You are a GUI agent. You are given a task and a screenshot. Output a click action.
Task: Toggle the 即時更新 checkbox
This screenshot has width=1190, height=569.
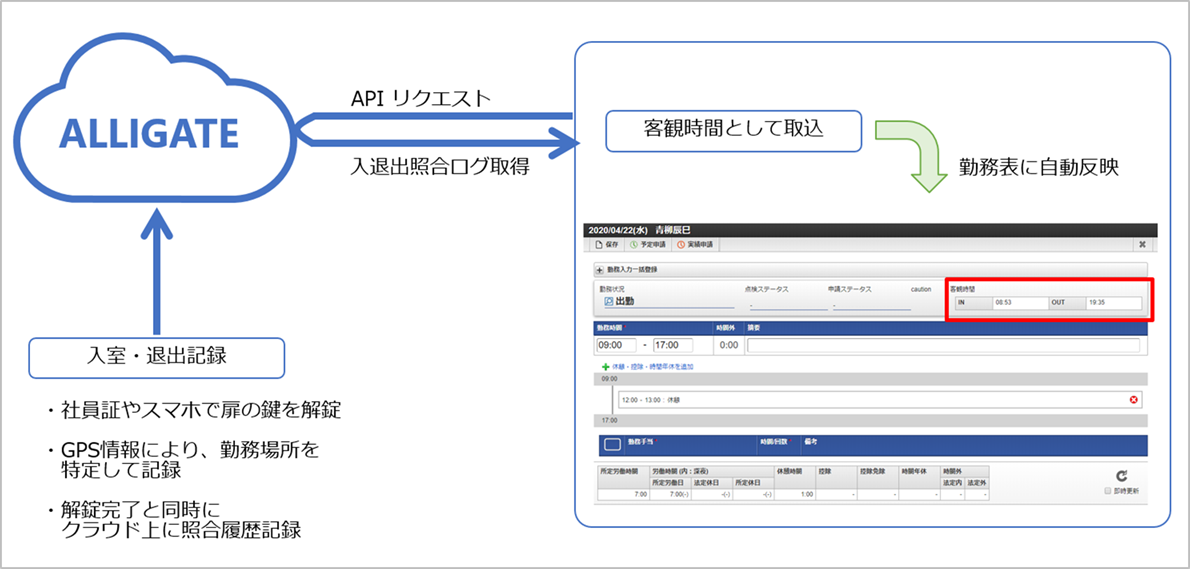coord(1108,491)
